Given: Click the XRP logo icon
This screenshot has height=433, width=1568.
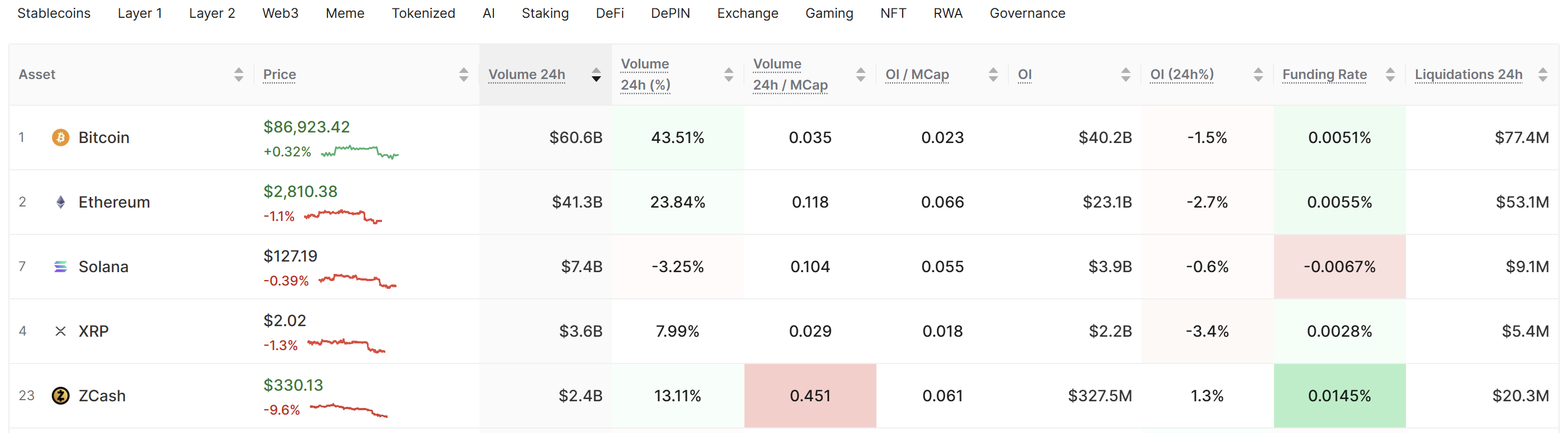Looking at the screenshot, I should pyautogui.click(x=60, y=331).
